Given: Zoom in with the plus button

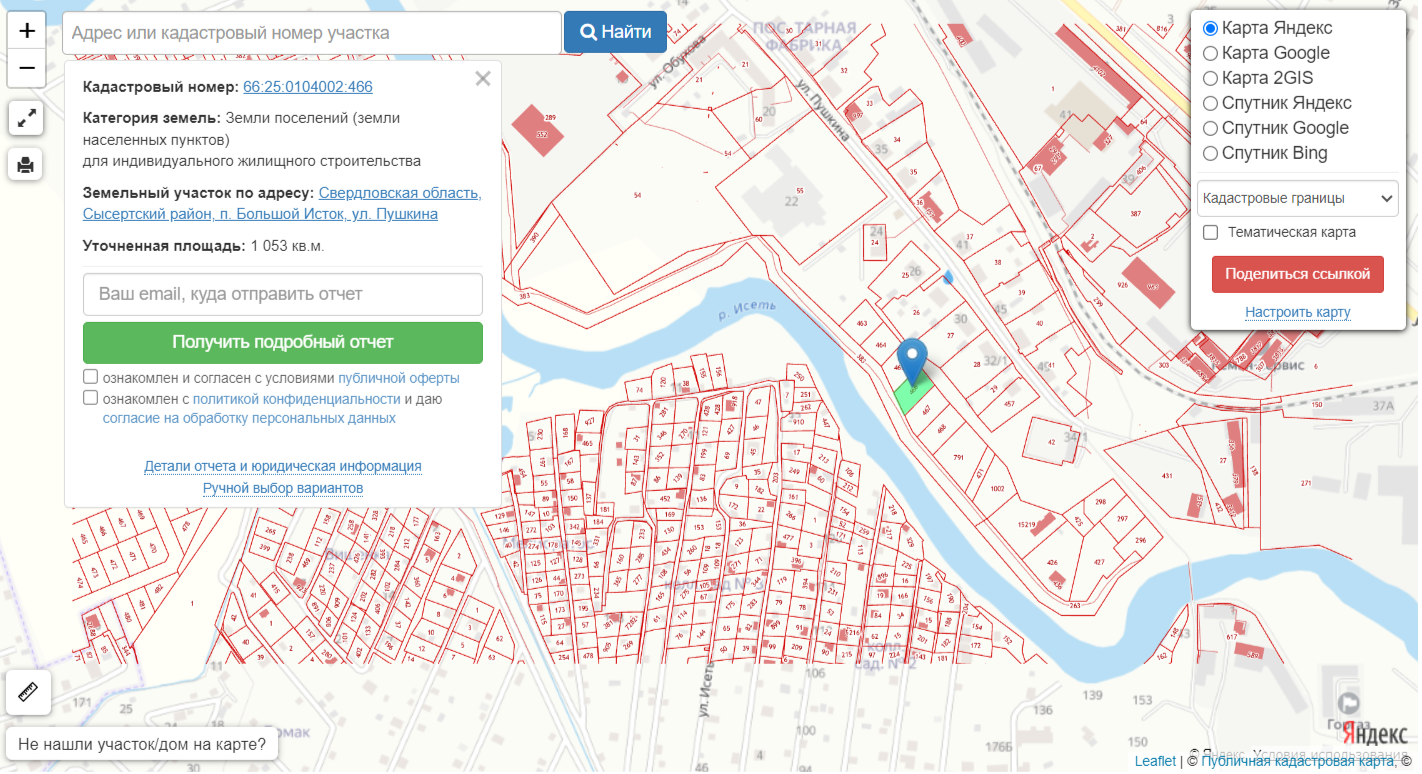Looking at the screenshot, I should [x=26, y=30].
